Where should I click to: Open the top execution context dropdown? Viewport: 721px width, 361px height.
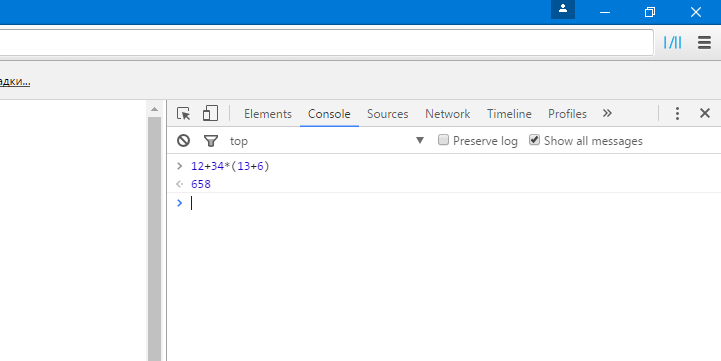click(x=327, y=141)
